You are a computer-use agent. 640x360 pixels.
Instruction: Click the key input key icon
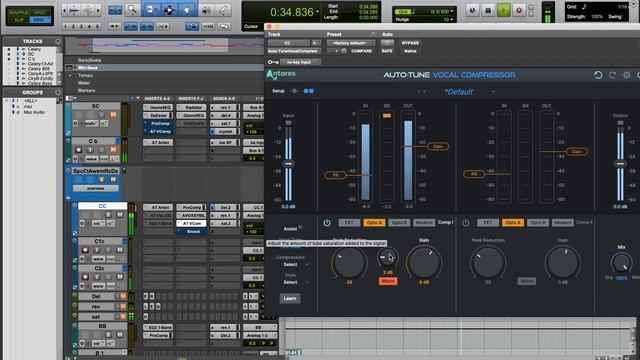coord(273,62)
